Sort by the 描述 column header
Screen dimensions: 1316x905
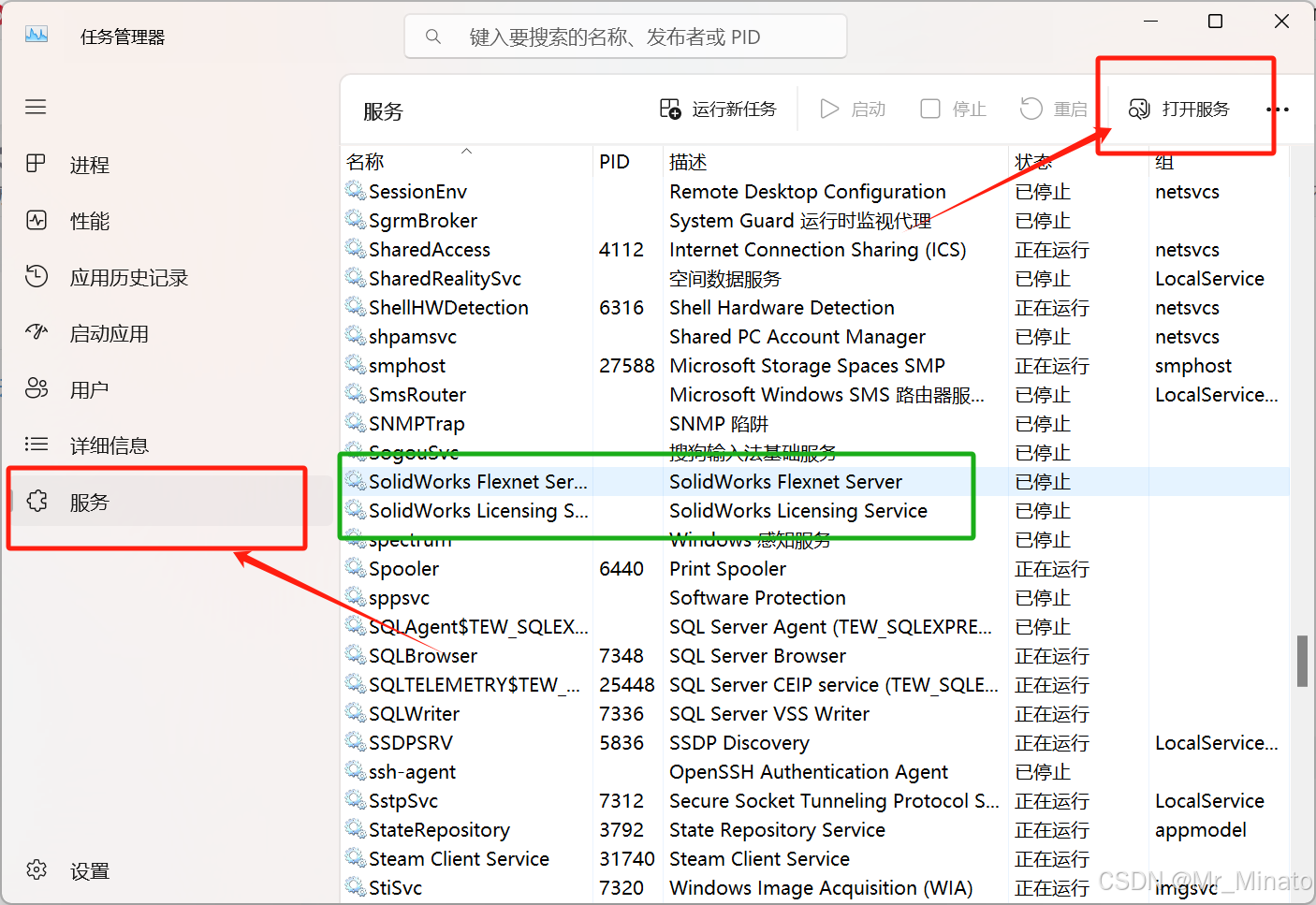pyautogui.click(x=688, y=162)
